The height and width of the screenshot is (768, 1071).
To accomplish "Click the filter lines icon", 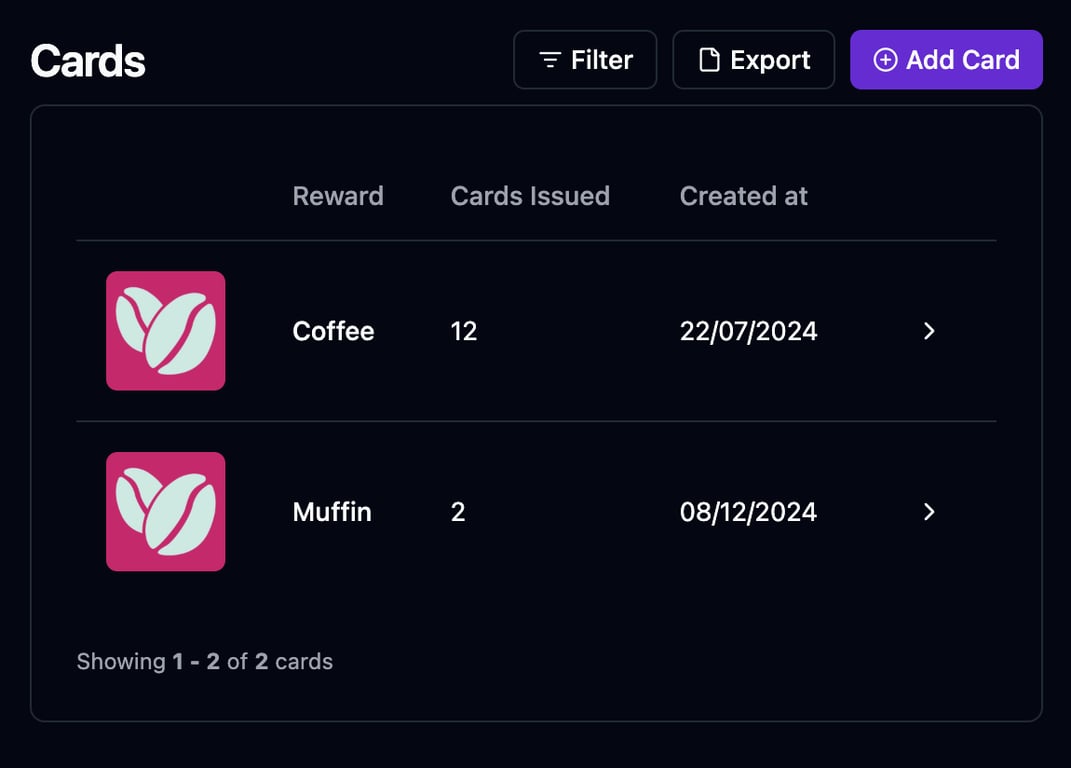I will (x=549, y=60).
